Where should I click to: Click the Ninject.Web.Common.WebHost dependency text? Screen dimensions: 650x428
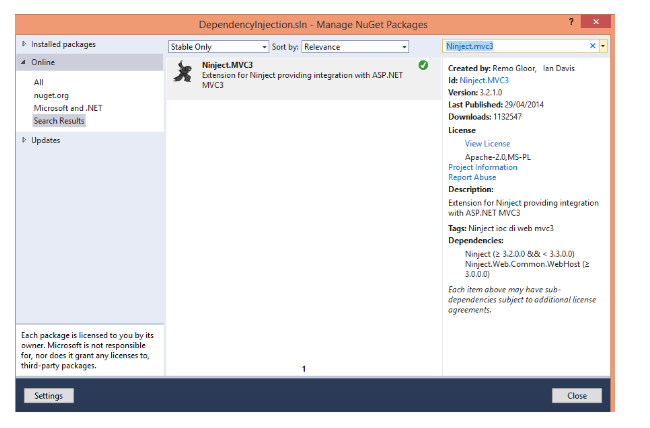(527, 269)
